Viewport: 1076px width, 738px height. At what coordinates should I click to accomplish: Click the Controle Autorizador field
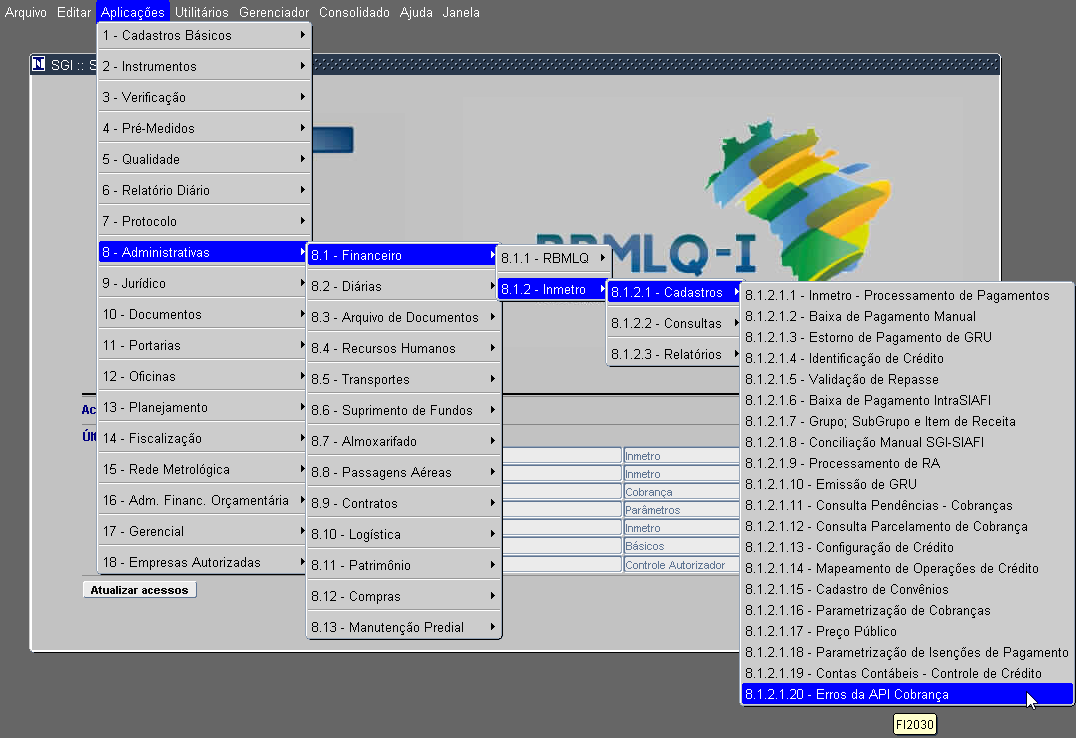[x=681, y=565]
